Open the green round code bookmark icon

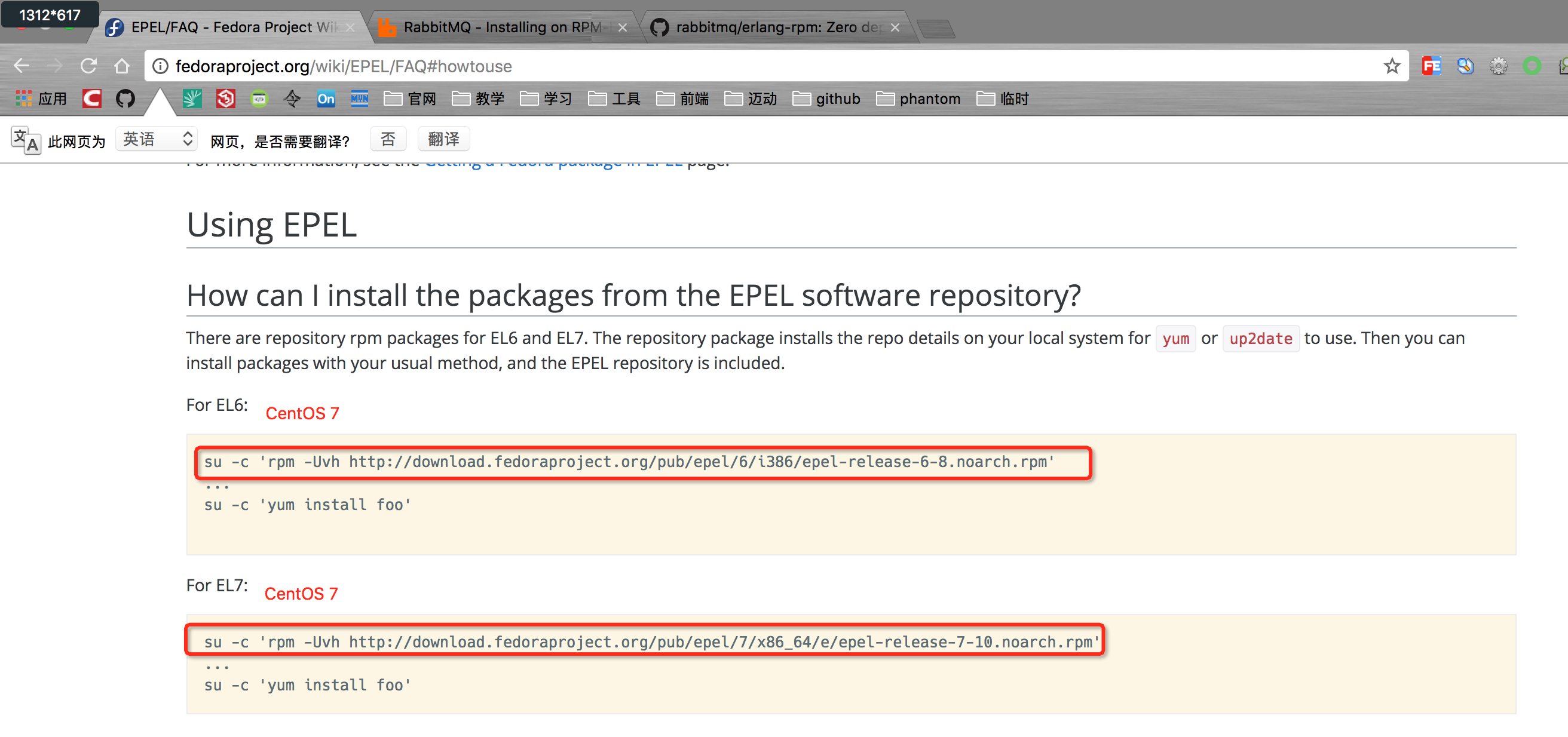(x=259, y=99)
